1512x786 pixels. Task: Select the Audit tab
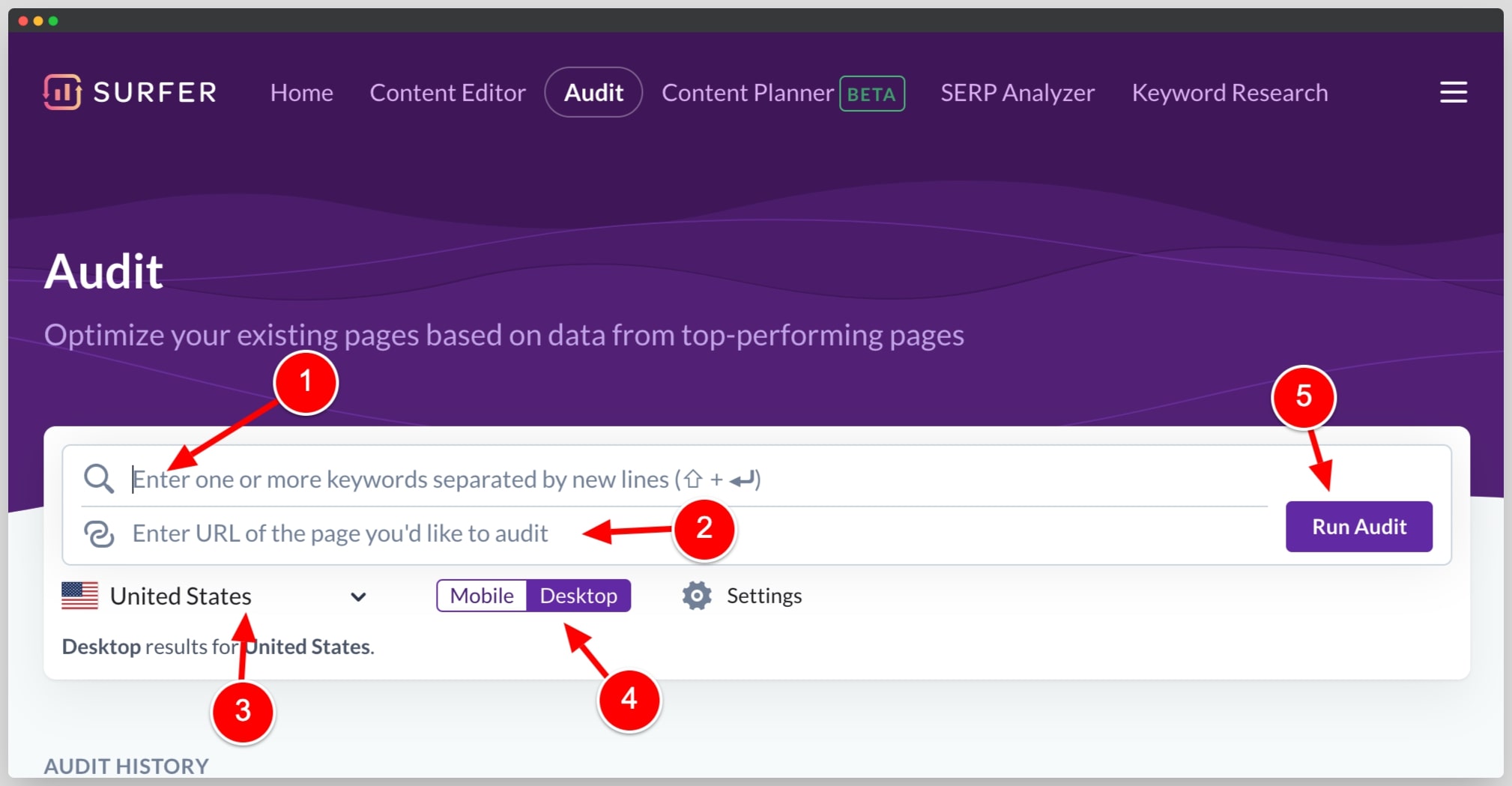point(593,92)
